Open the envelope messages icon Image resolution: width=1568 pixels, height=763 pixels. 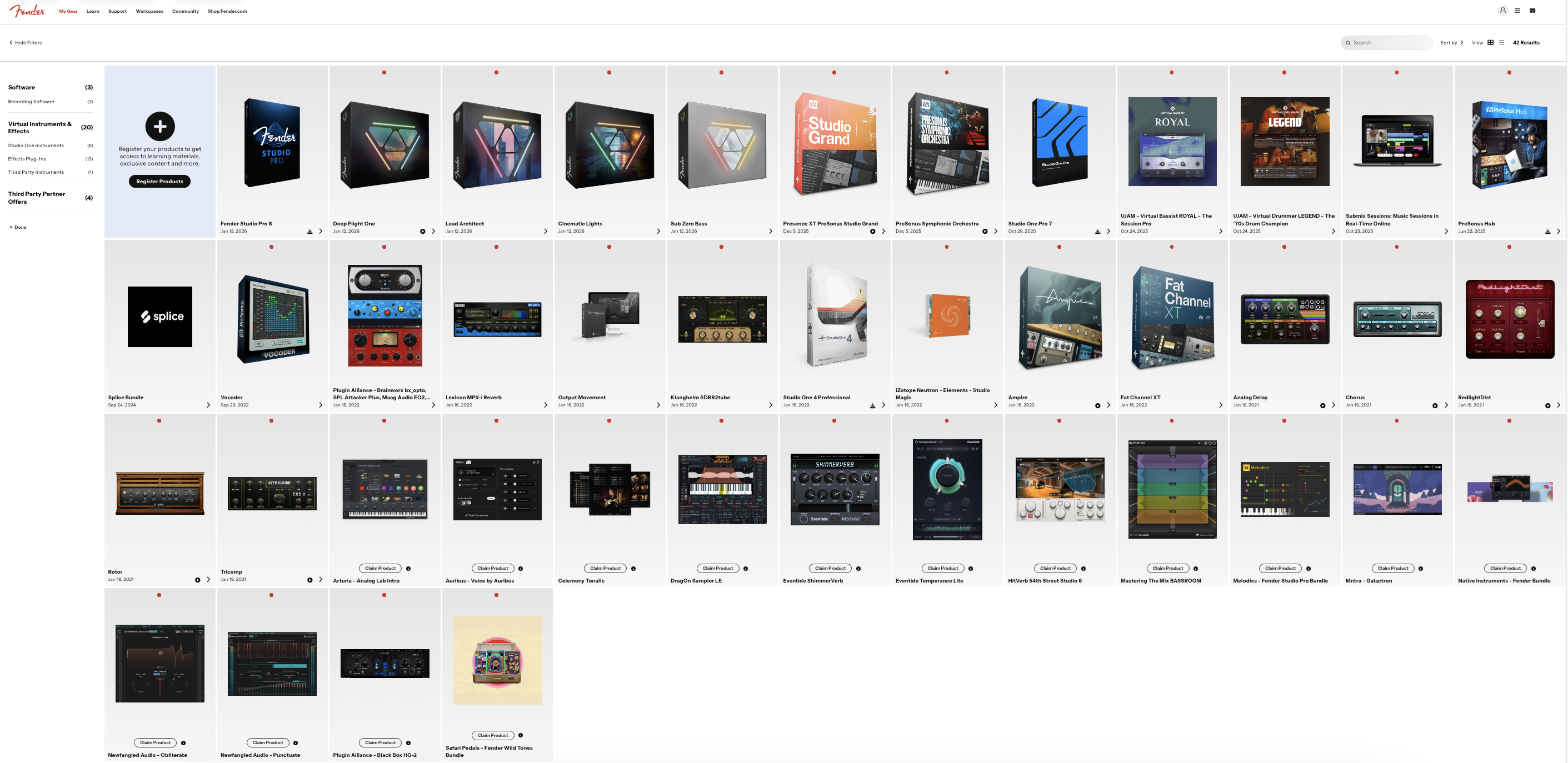[x=1532, y=11]
